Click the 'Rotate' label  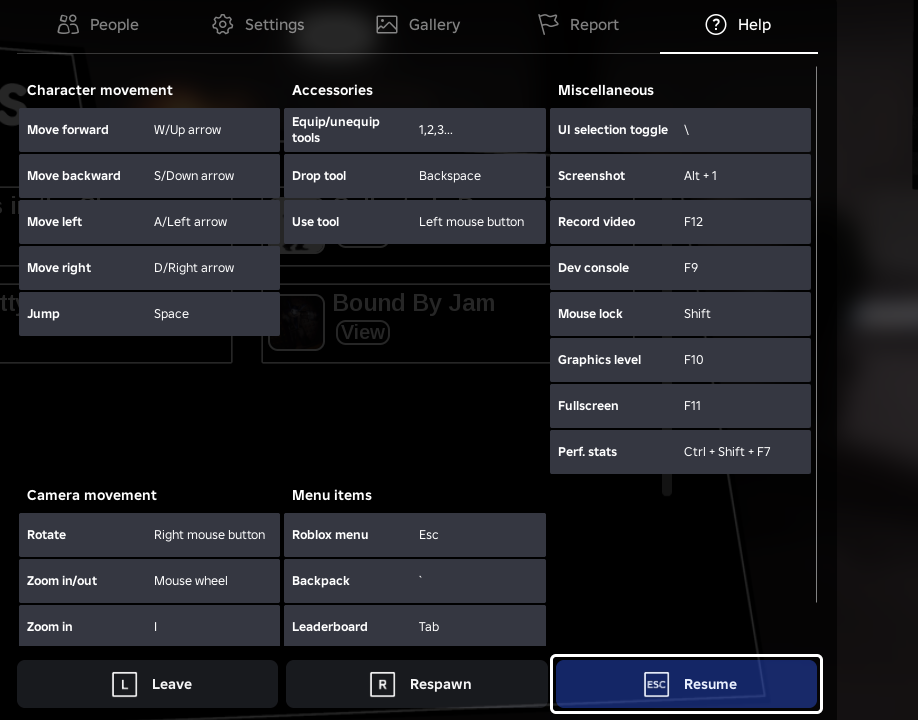coord(46,535)
